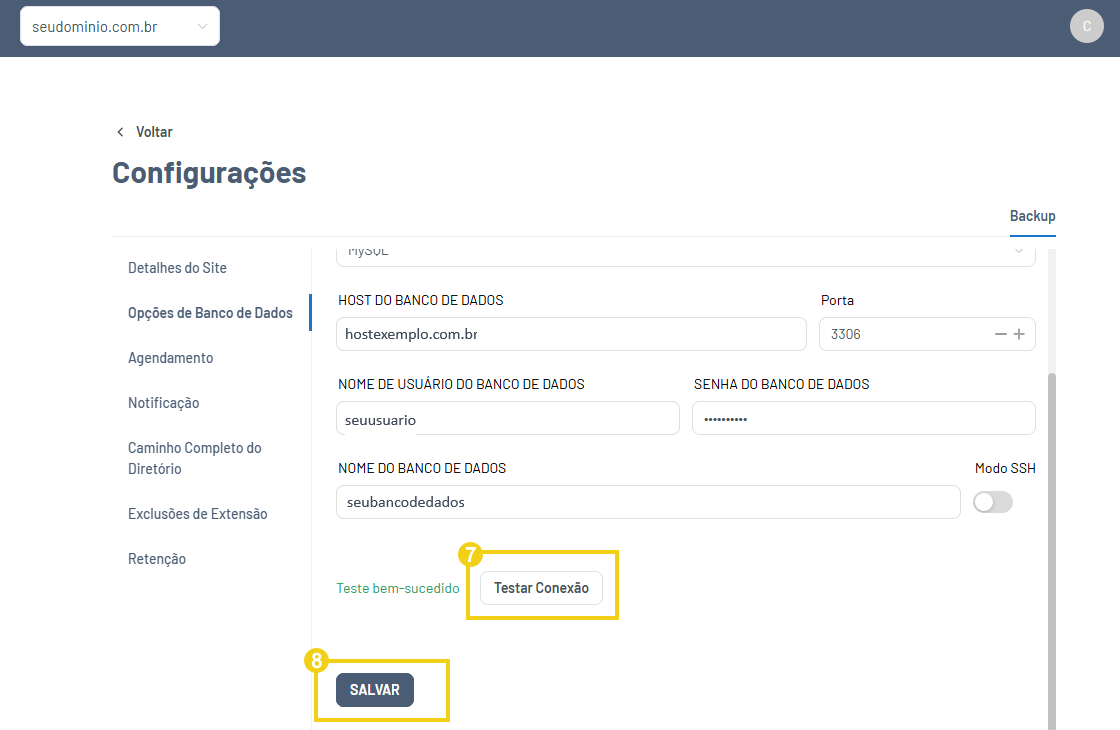Image resolution: width=1120 pixels, height=730 pixels.
Task: Expand the database type dropdown arrow
Action: [1019, 251]
